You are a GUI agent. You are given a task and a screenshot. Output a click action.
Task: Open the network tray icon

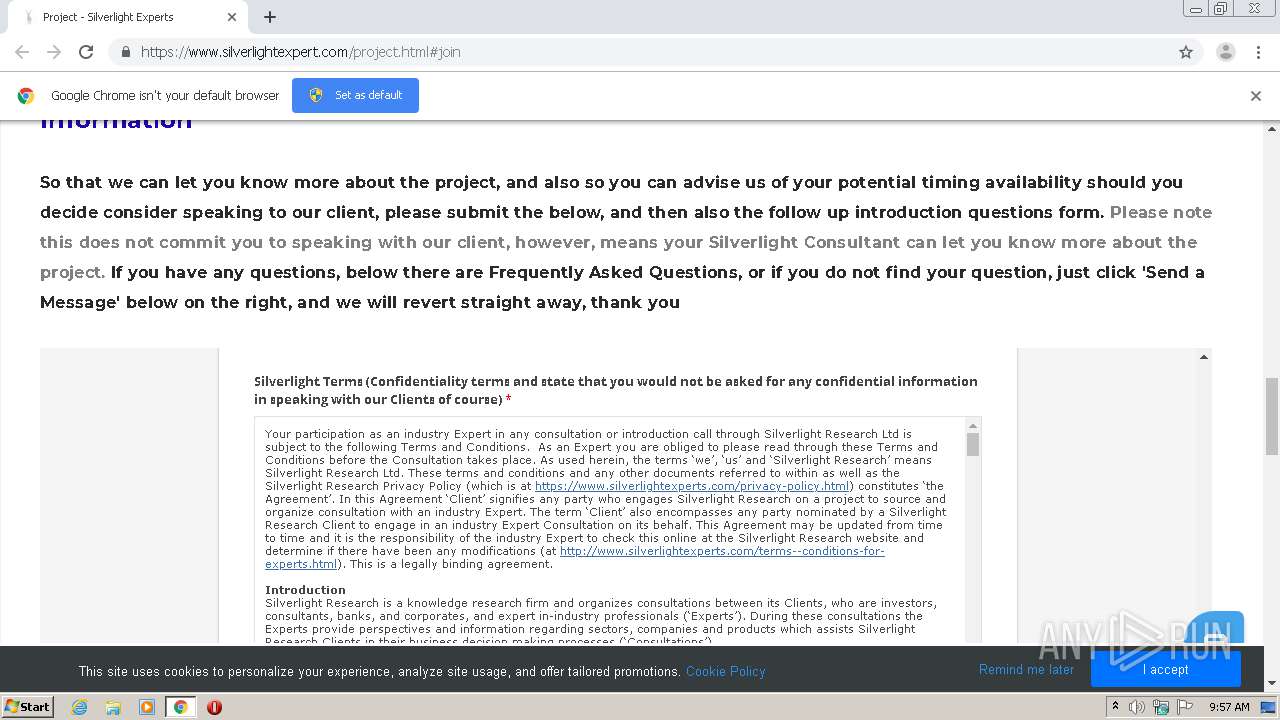(1161, 707)
